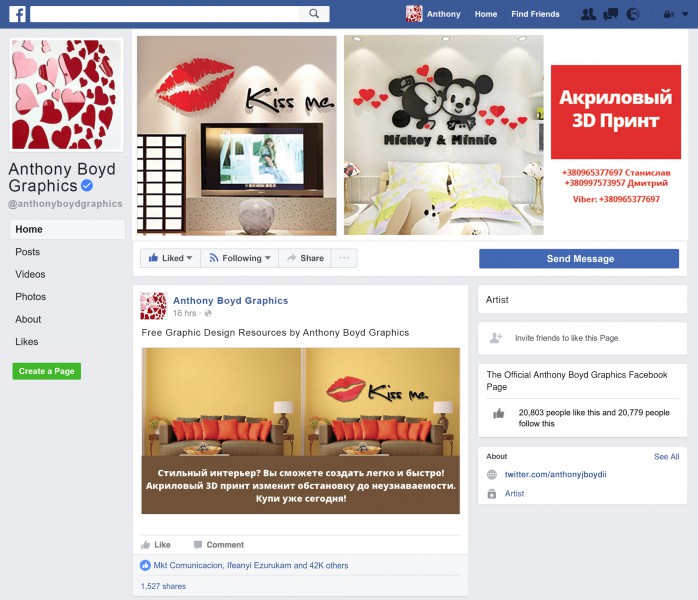
Task: Click the privacy shortcuts lock icon
Action: (x=669, y=14)
